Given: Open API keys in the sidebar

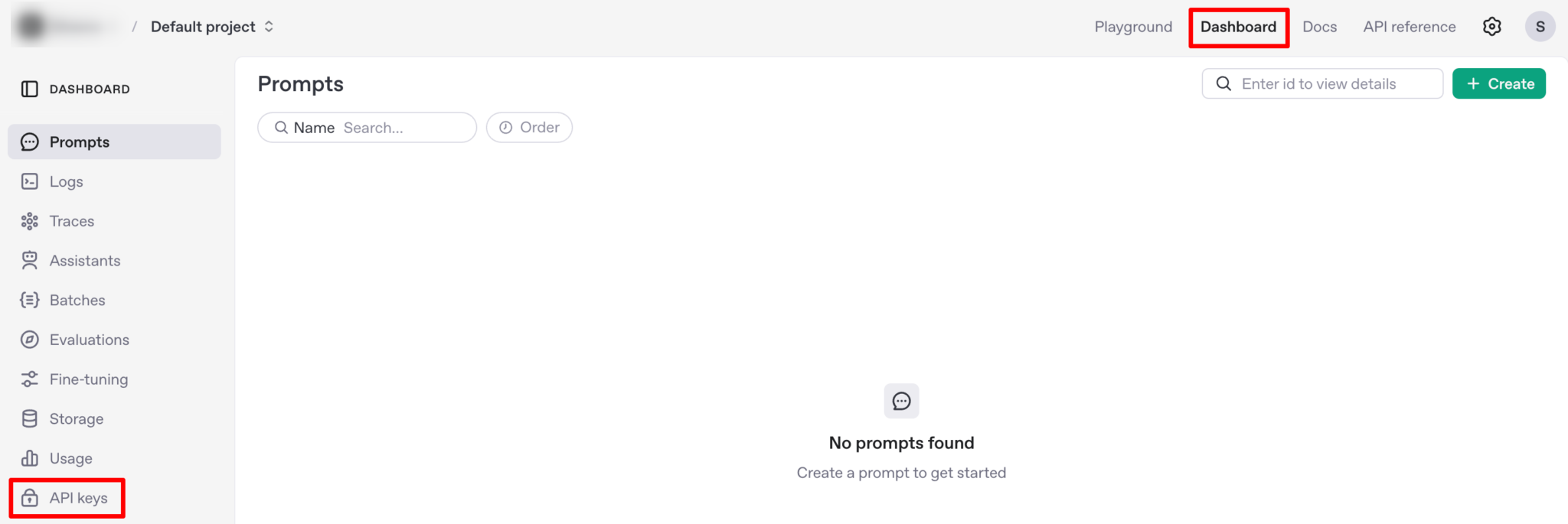Looking at the screenshot, I should 78,498.
